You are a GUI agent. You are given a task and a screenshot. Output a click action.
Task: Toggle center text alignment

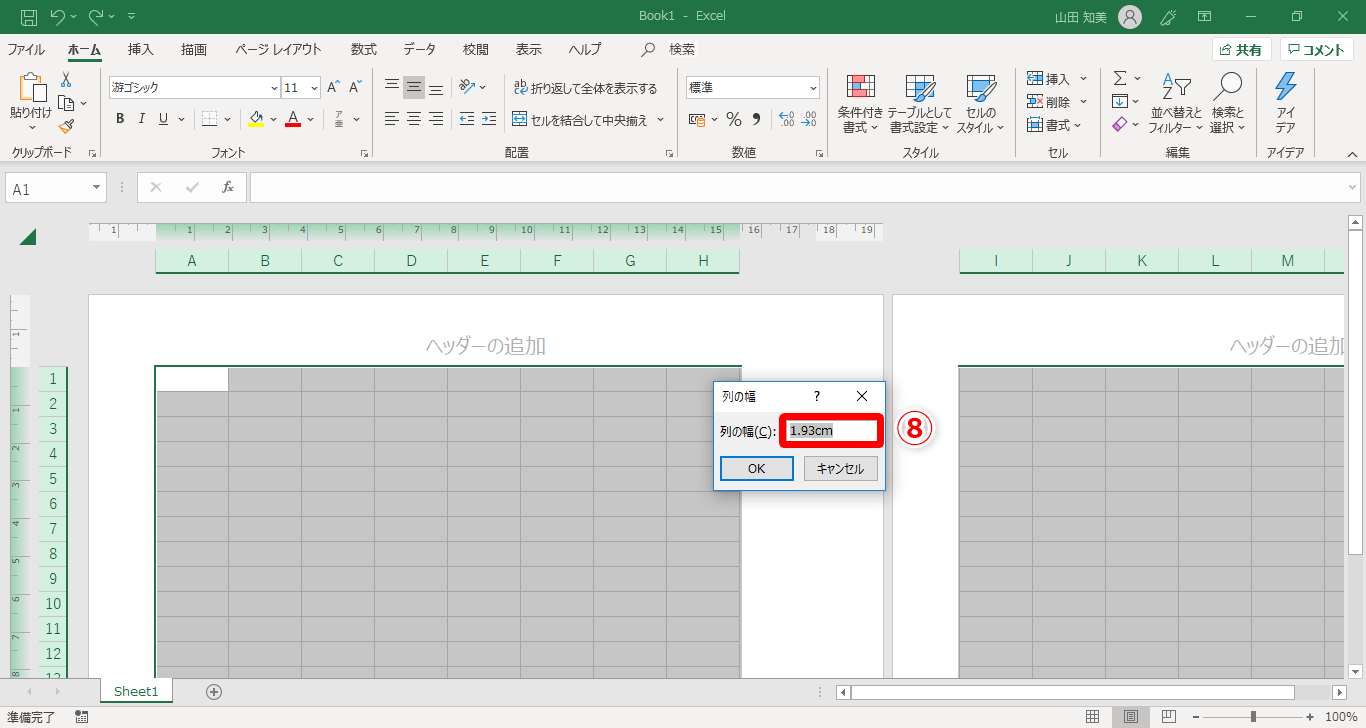(x=414, y=119)
